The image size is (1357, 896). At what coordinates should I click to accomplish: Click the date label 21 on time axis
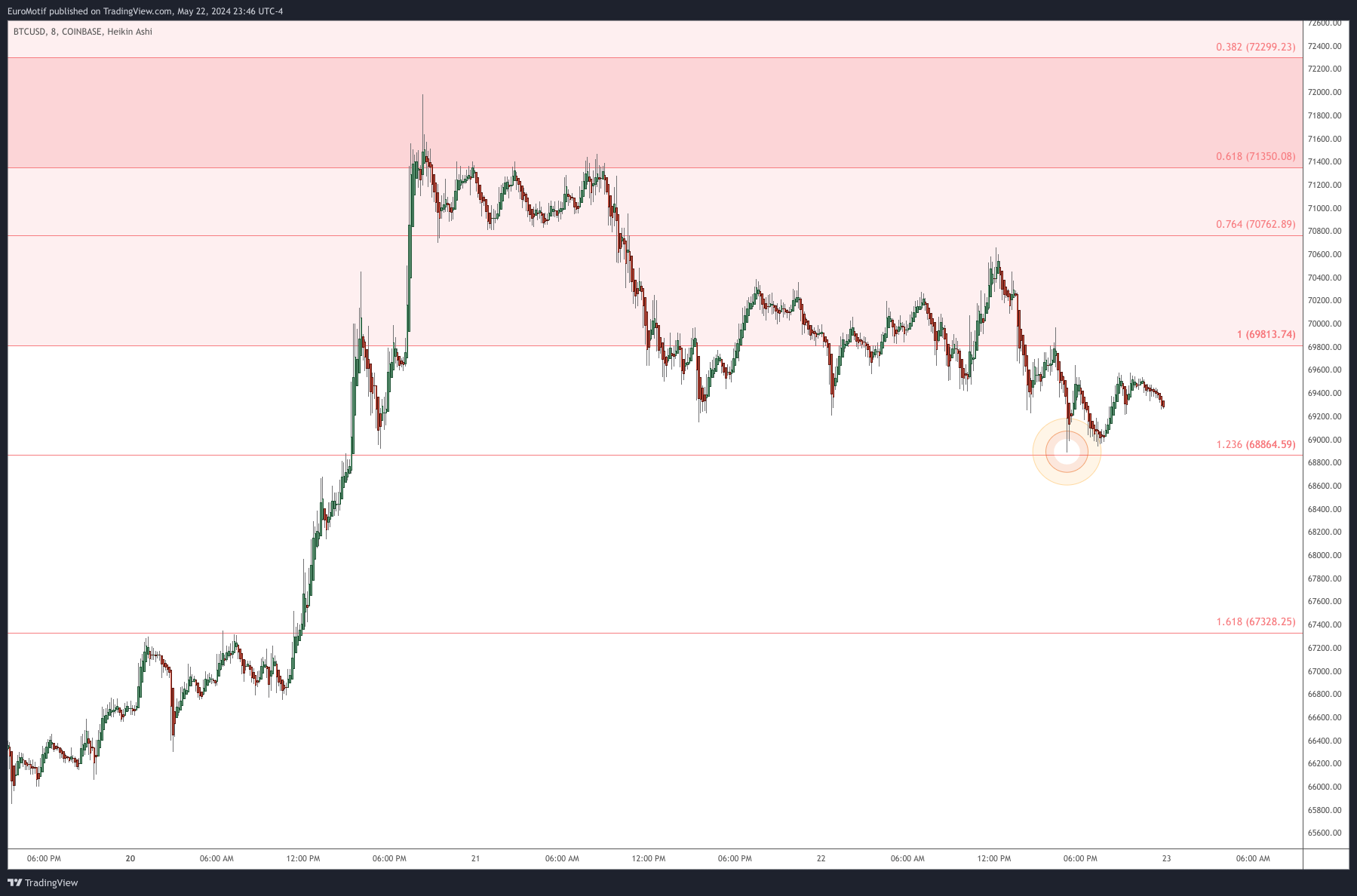(x=475, y=858)
